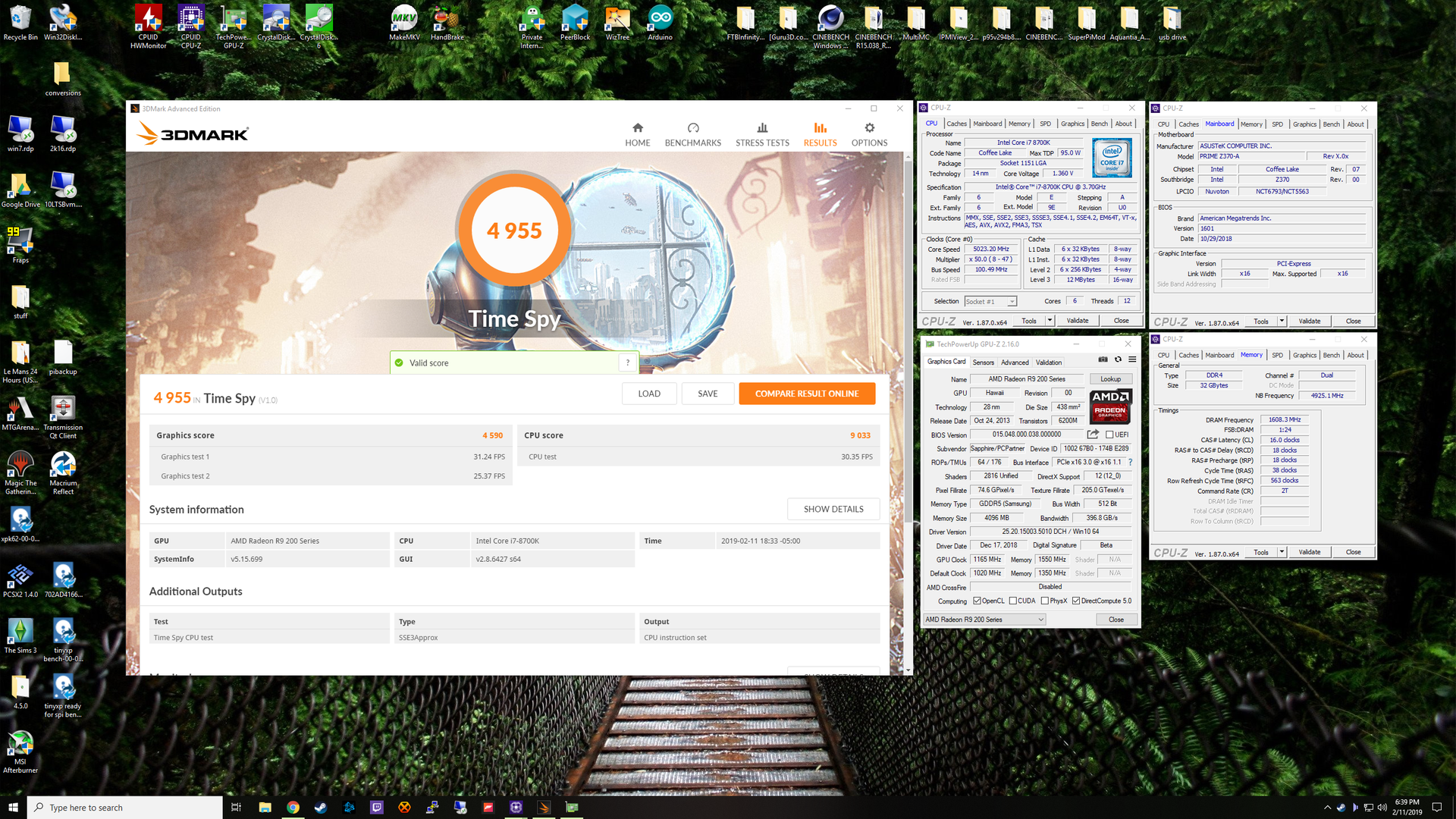Open Stress Tests in 3DMark
This screenshot has height=819, width=1456.
pos(762,134)
